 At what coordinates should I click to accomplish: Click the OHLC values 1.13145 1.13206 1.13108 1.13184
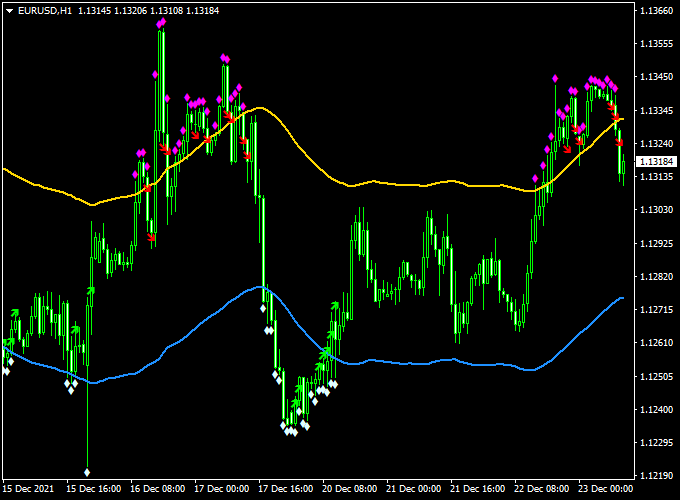click(x=148, y=11)
